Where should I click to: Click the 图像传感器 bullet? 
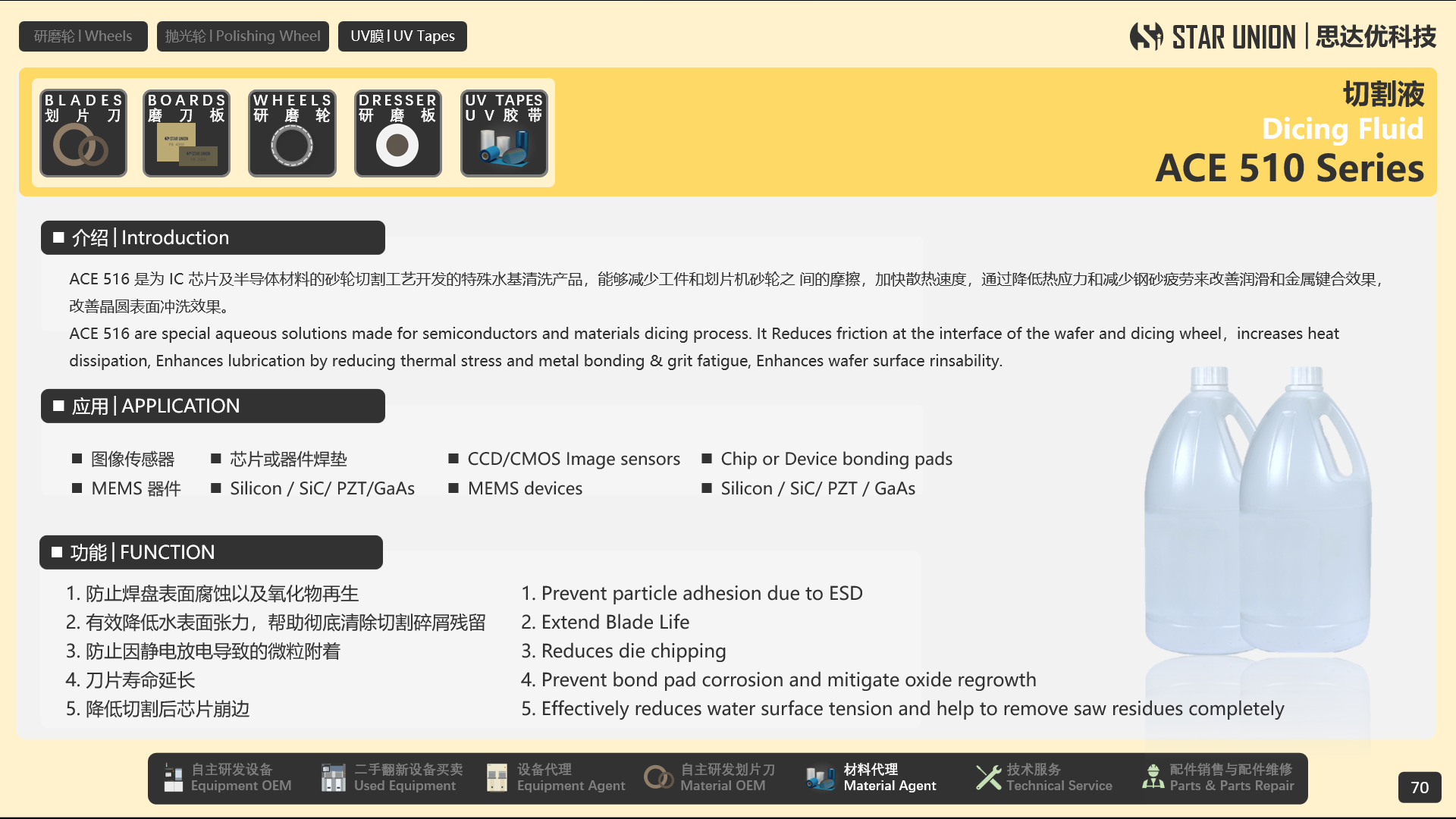click(x=124, y=459)
